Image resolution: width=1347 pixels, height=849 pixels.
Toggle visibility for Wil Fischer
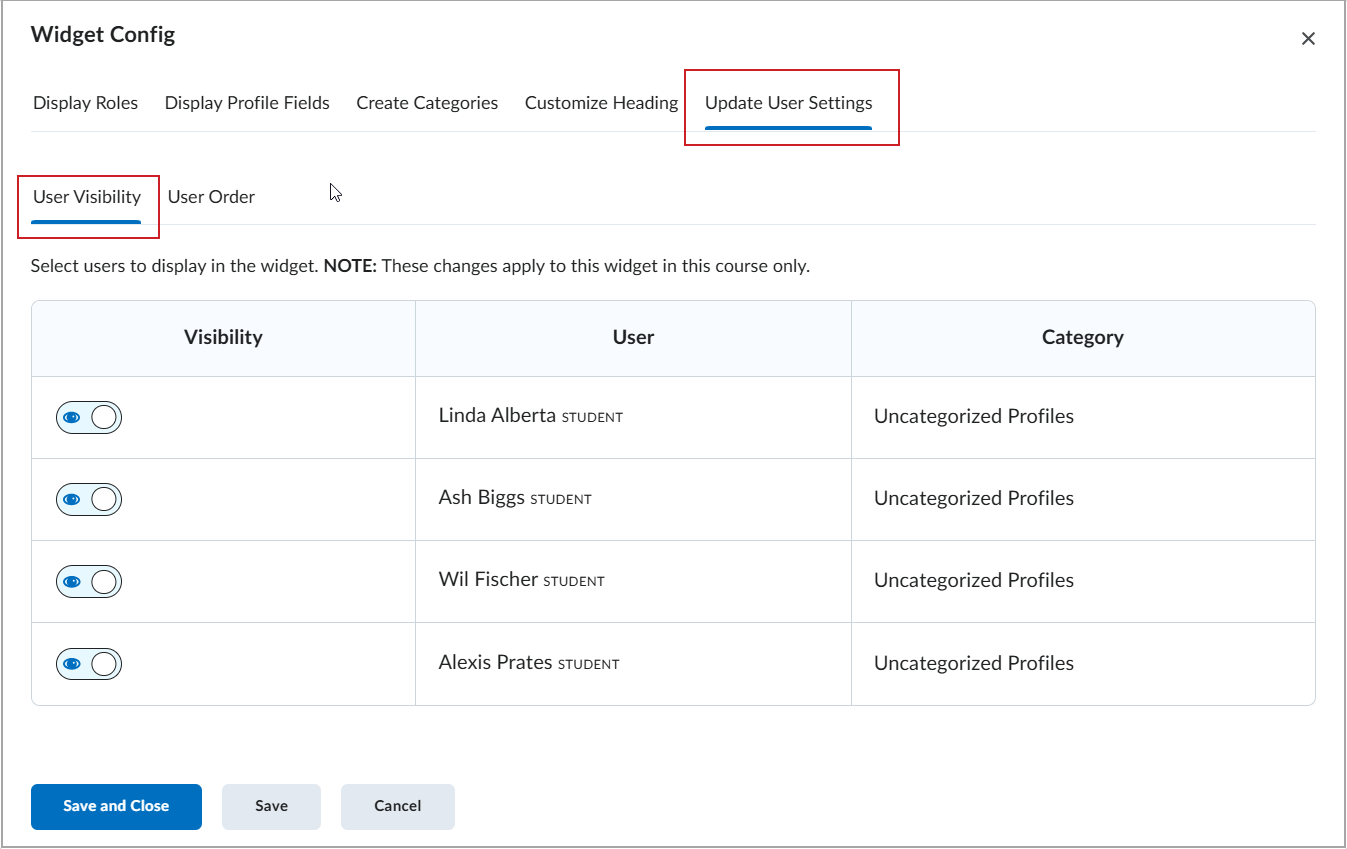89,581
